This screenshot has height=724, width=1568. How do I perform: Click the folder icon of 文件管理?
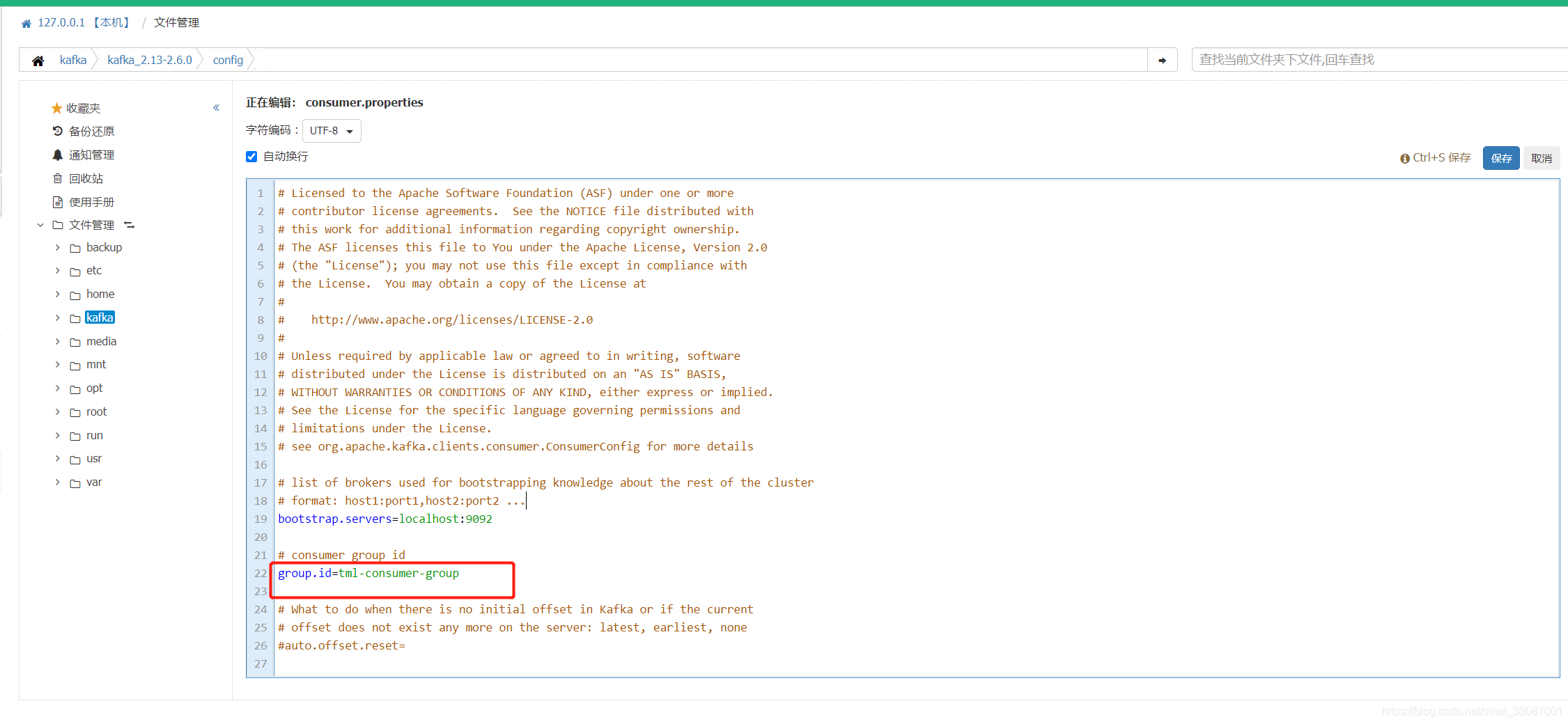58,225
